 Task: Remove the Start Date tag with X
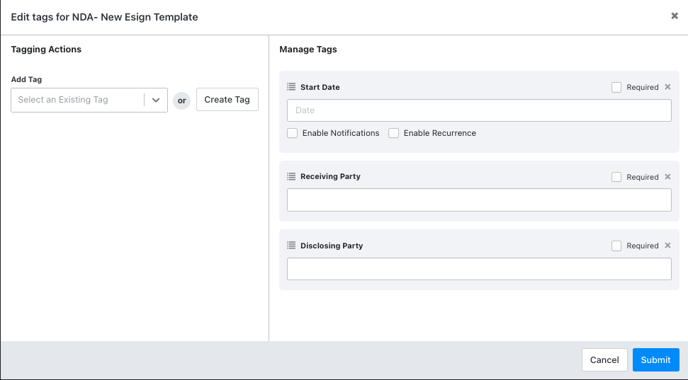(x=667, y=87)
